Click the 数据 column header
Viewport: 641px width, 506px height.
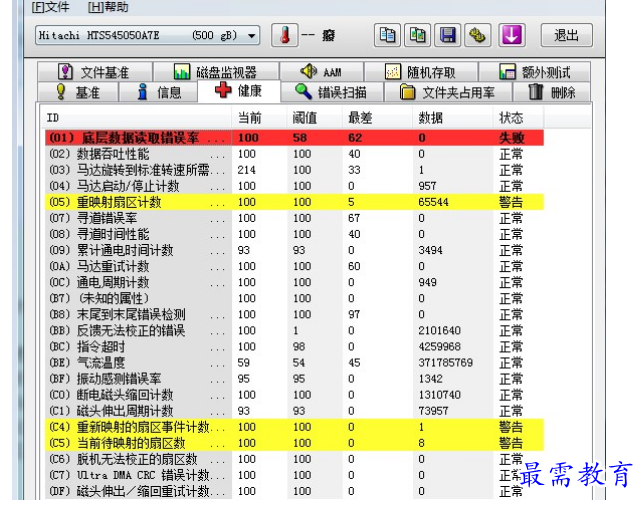453,118
